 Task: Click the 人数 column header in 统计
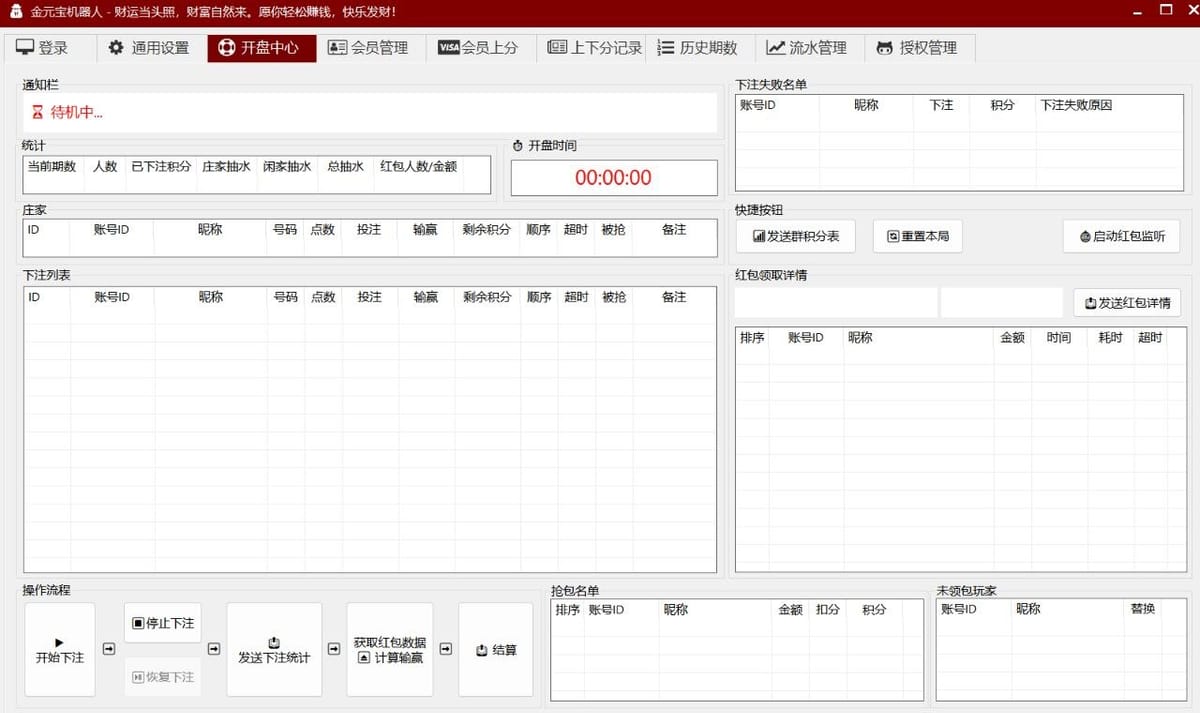(105, 167)
